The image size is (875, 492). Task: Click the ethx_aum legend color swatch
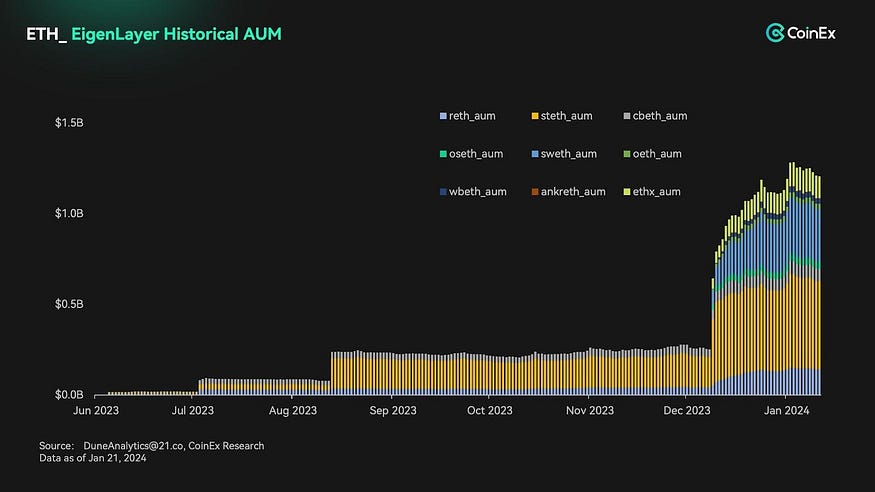point(627,192)
